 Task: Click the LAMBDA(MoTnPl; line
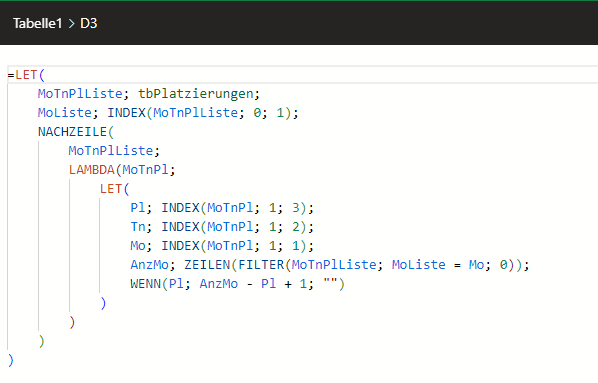122,170
